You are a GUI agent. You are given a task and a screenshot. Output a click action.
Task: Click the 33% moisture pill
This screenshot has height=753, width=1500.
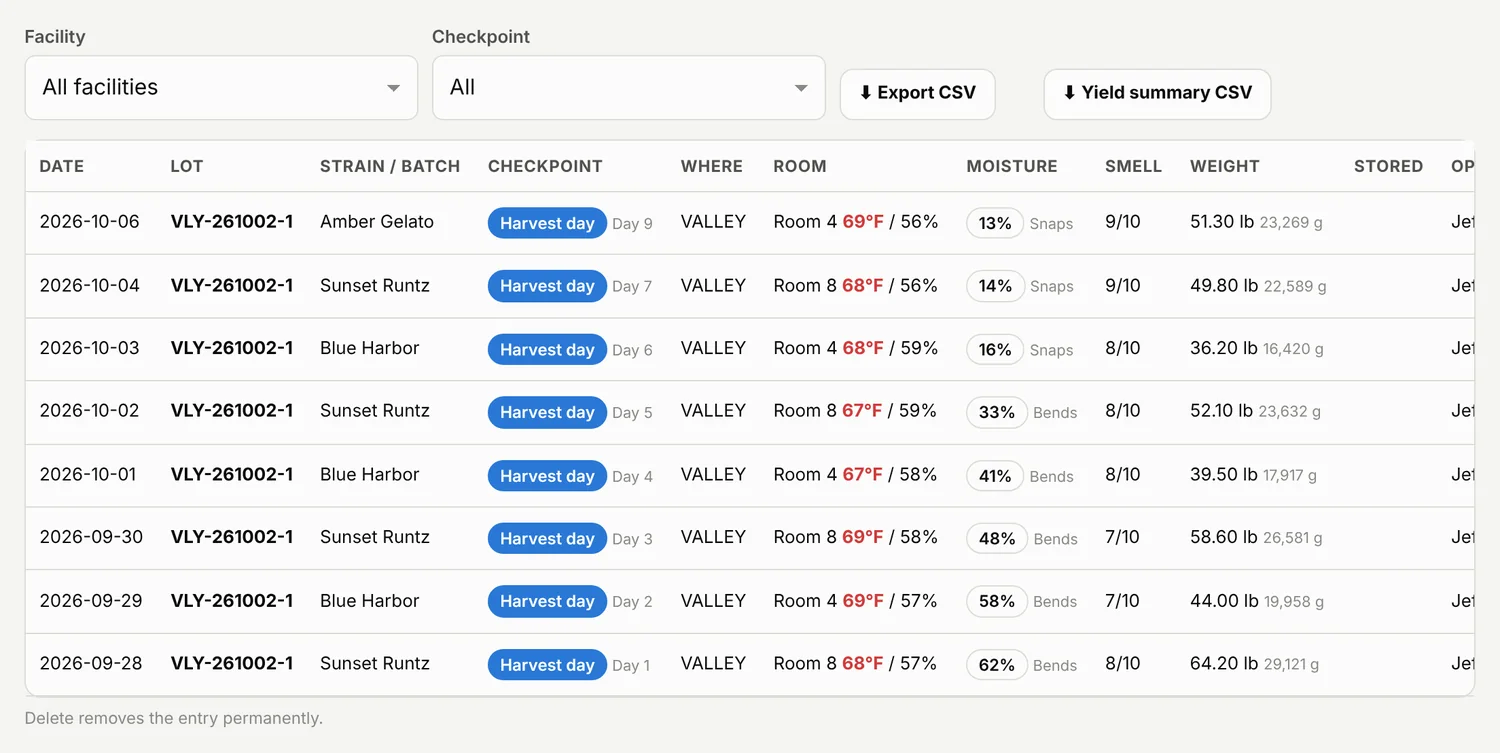[997, 412]
